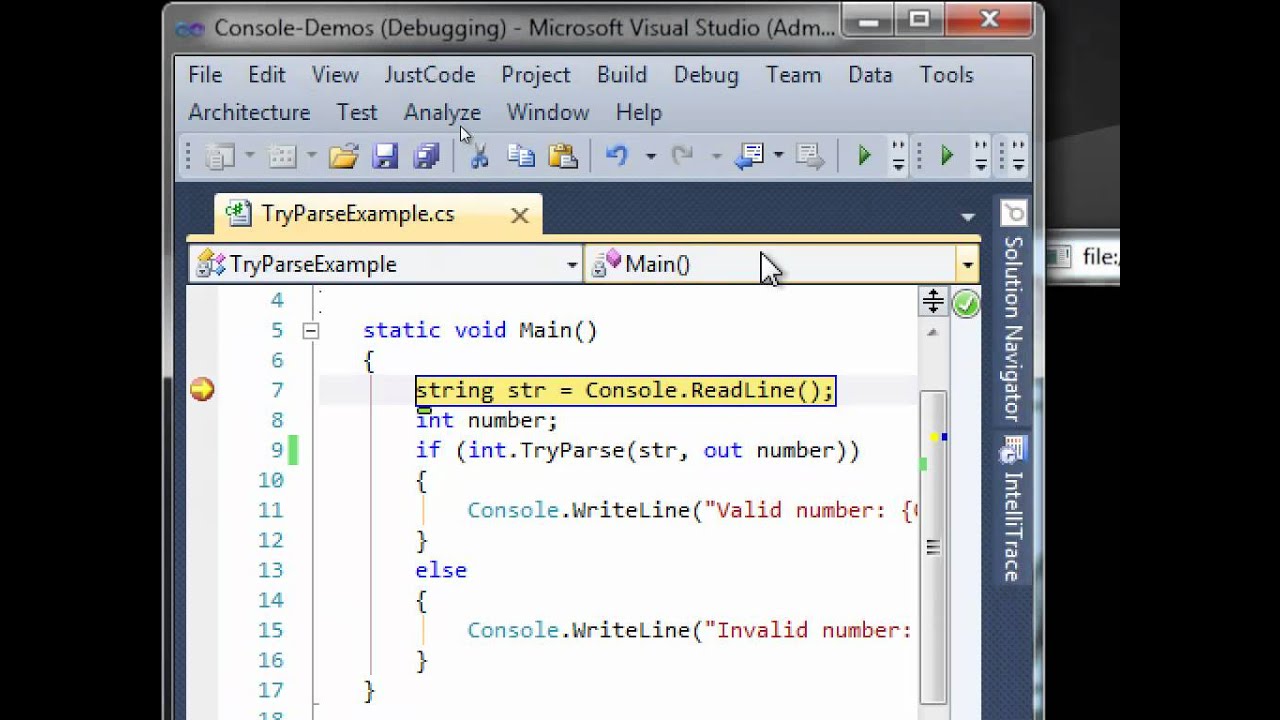Open the Data menu
The width and height of the screenshot is (1280, 720).
tap(870, 75)
